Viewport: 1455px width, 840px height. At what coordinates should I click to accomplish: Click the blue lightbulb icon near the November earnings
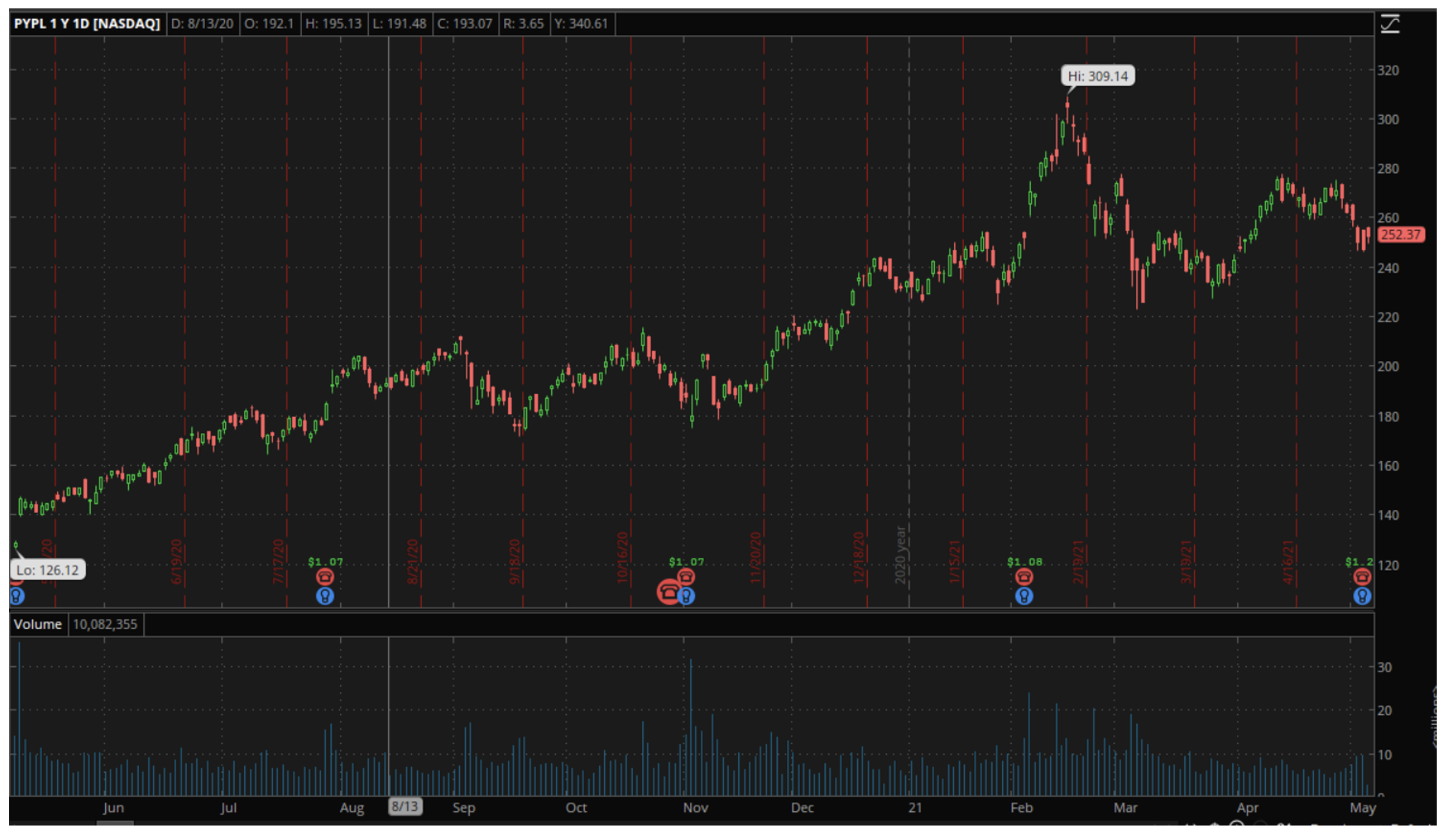[686, 596]
